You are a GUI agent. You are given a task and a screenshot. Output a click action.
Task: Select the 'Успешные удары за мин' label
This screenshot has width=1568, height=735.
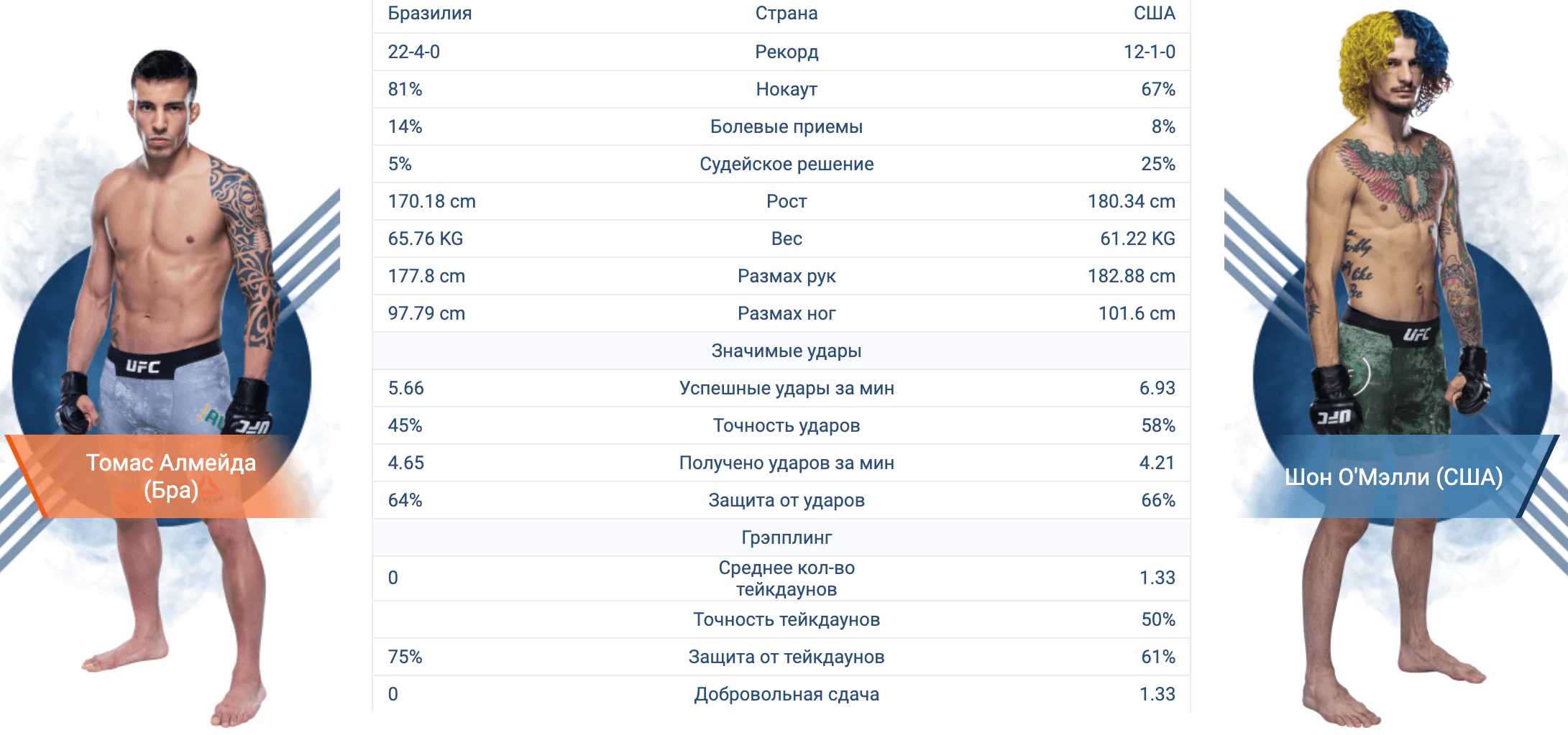pyautogui.click(x=787, y=388)
